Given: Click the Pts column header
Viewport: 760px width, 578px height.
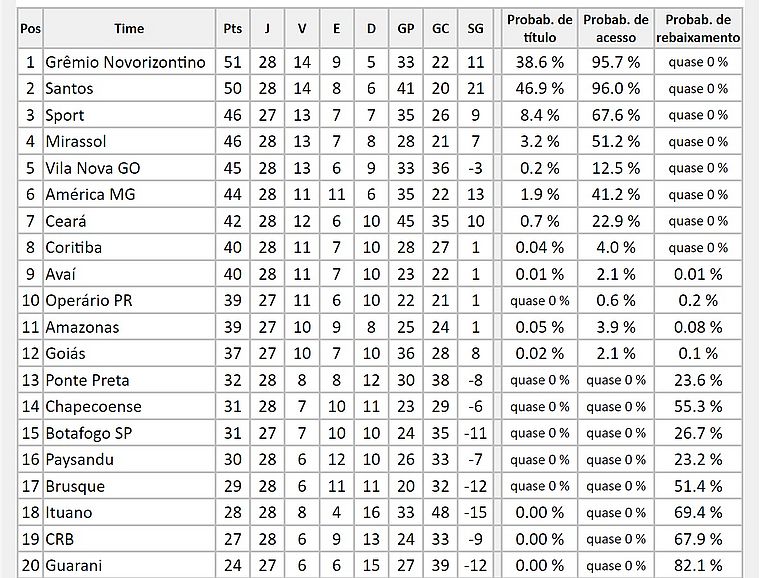Looking at the screenshot, I should [x=233, y=29].
